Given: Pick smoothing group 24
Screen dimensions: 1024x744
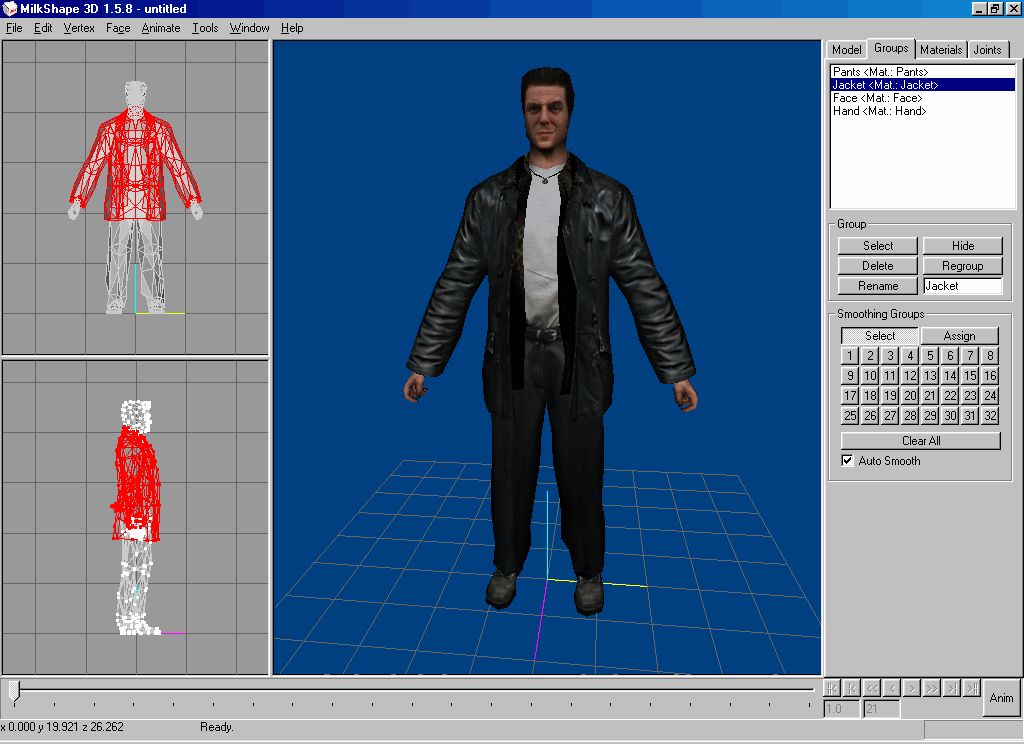Looking at the screenshot, I should point(990,396).
